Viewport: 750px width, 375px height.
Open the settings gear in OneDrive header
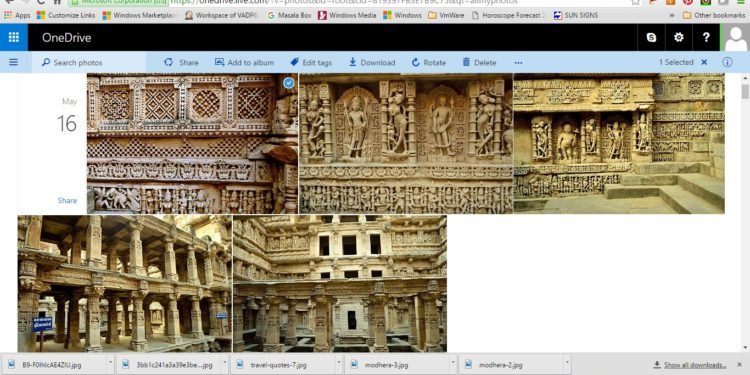click(679, 37)
